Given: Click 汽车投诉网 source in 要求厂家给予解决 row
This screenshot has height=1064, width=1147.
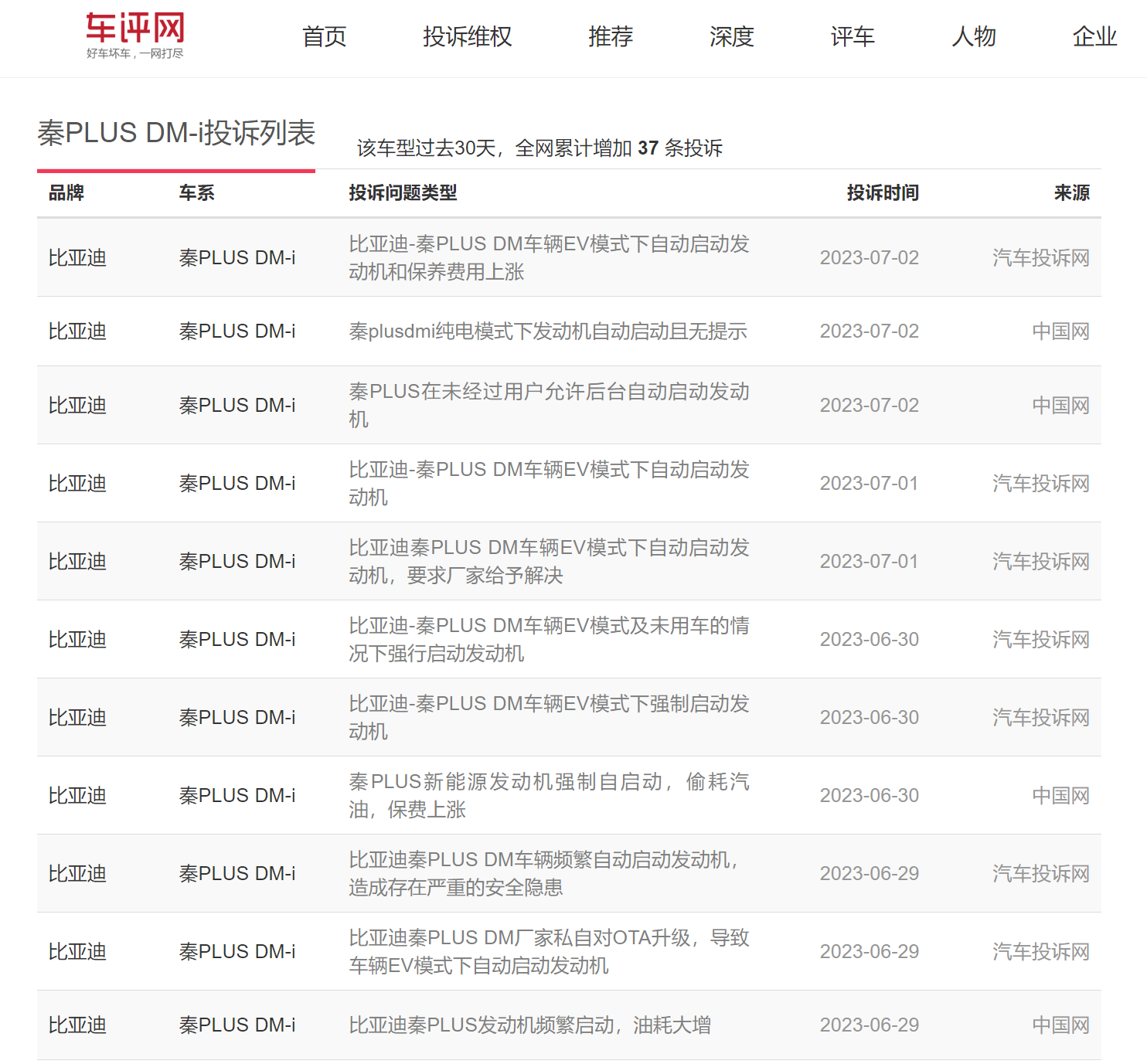Looking at the screenshot, I should pos(1041,561).
